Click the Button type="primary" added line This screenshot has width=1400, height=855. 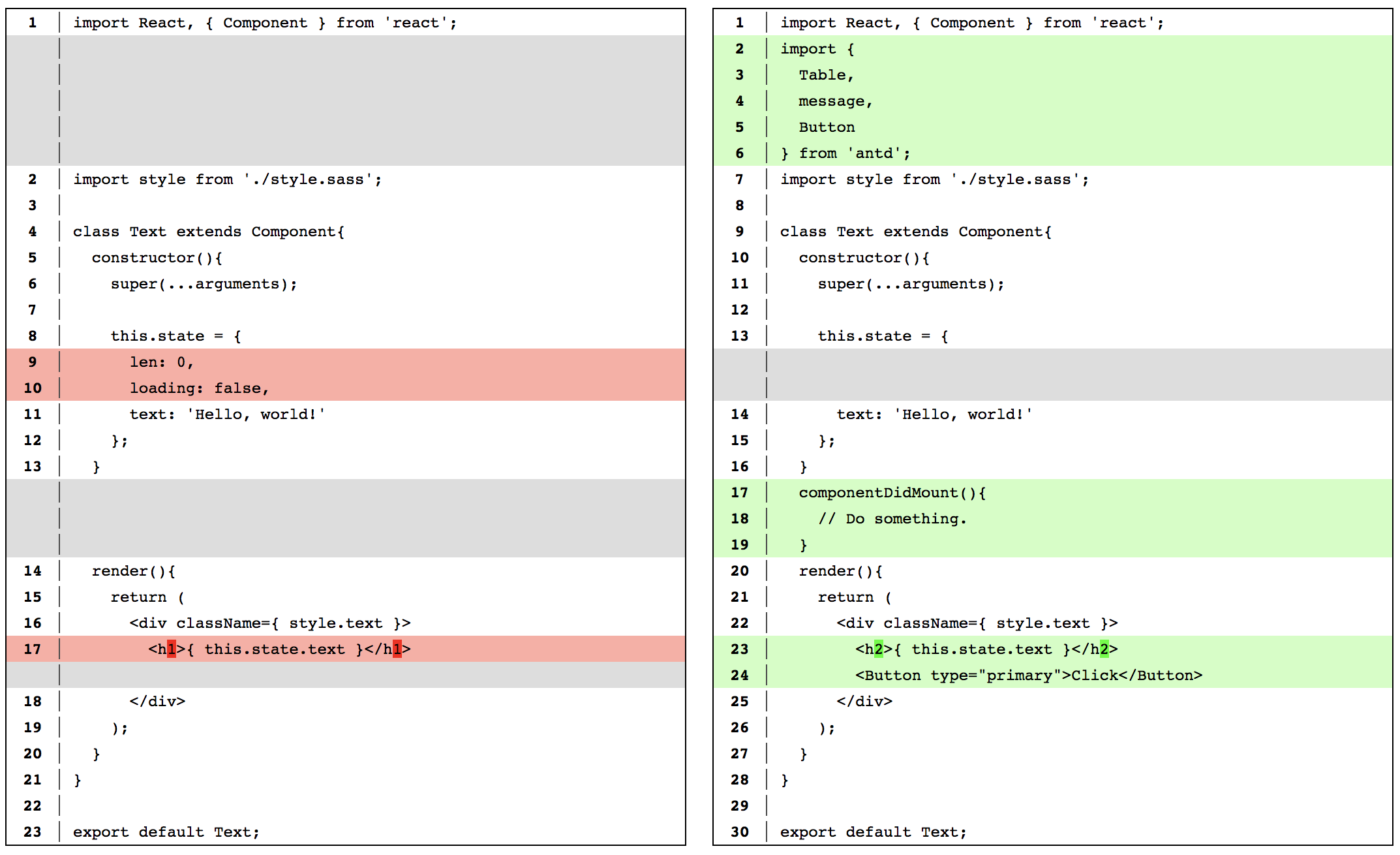pyautogui.click(x=1028, y=676)
